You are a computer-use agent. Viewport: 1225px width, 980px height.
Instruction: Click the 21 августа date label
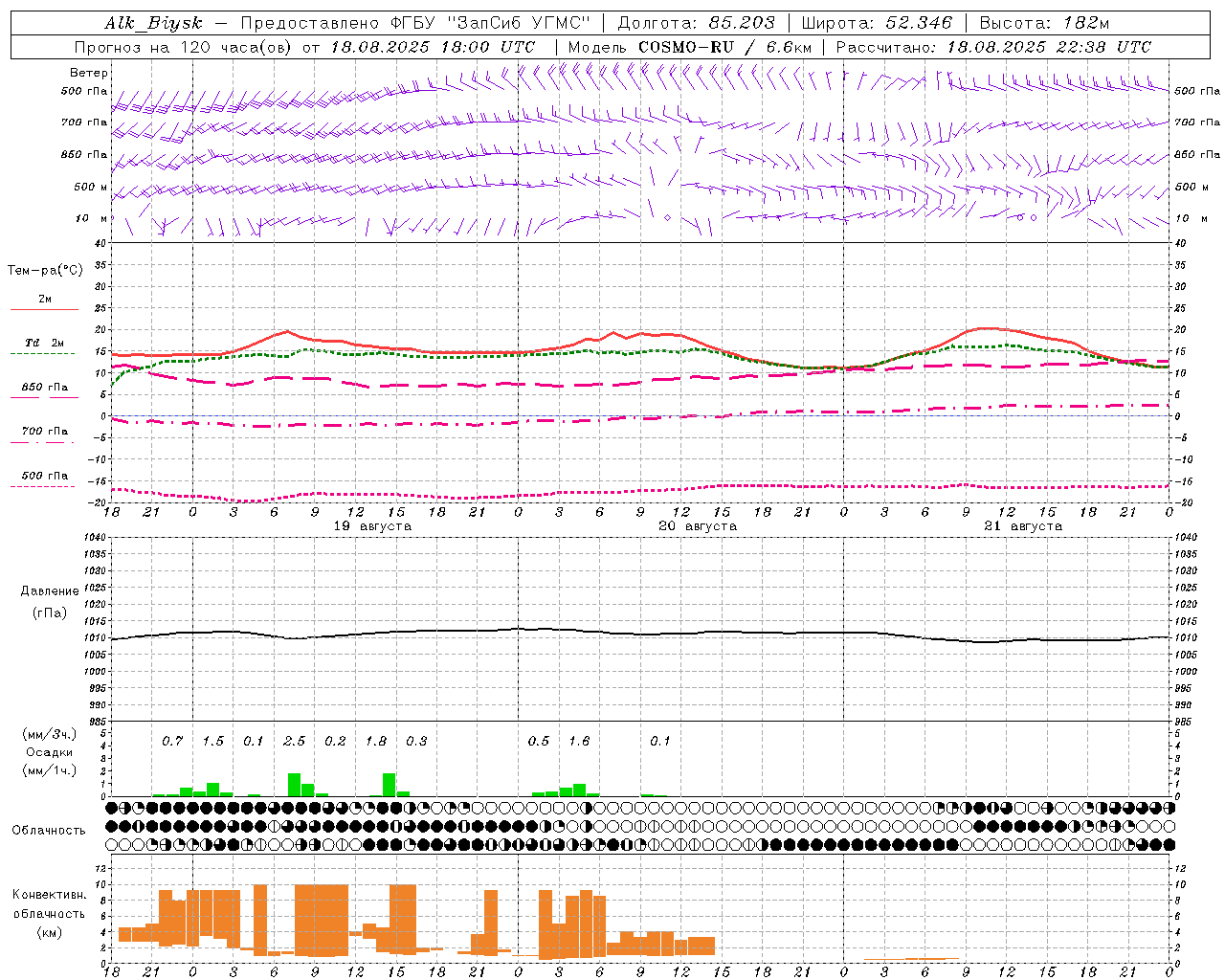[1023, 526]
